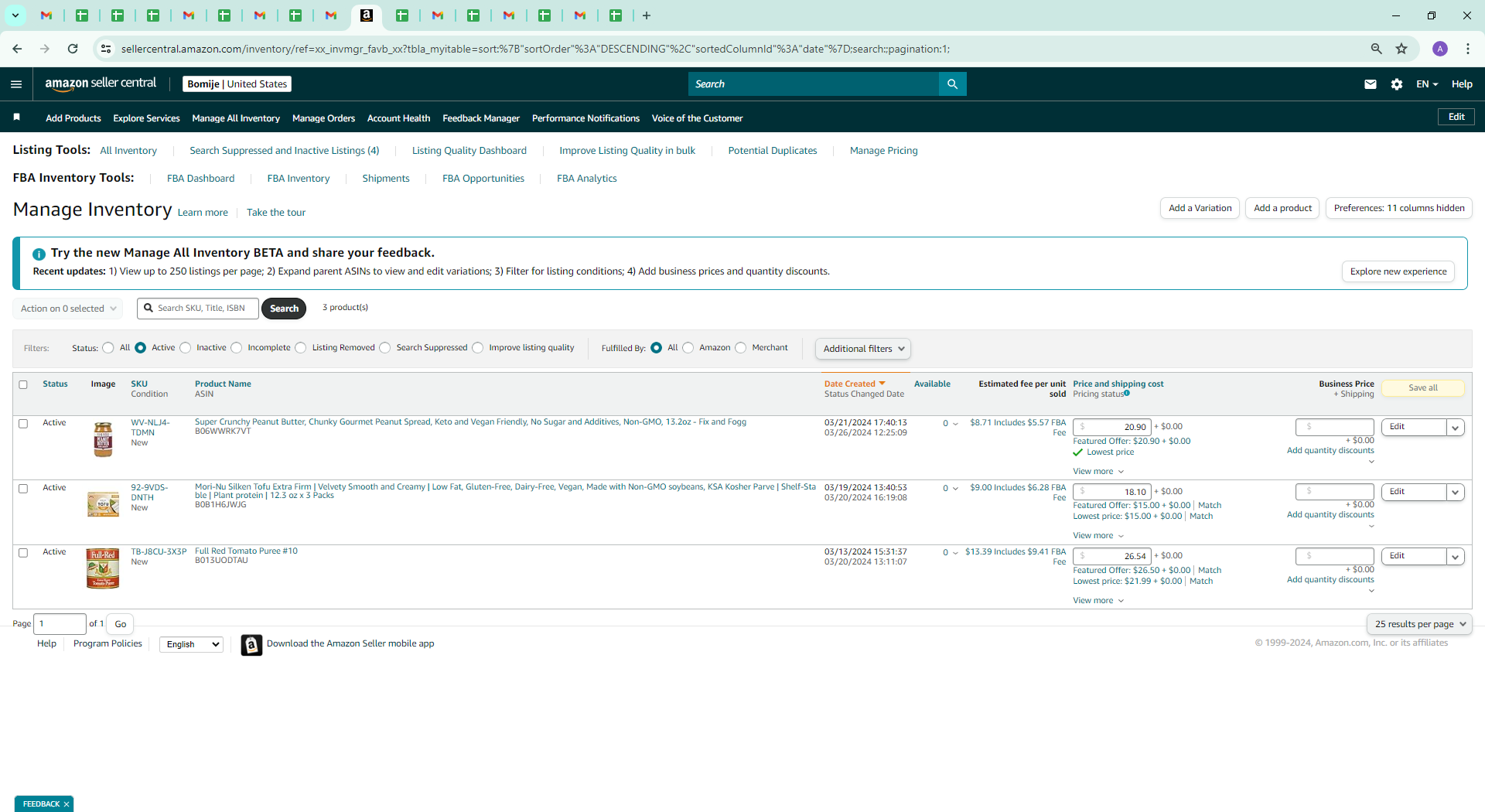Select Fulfilled By Merchant radio button

741,348
